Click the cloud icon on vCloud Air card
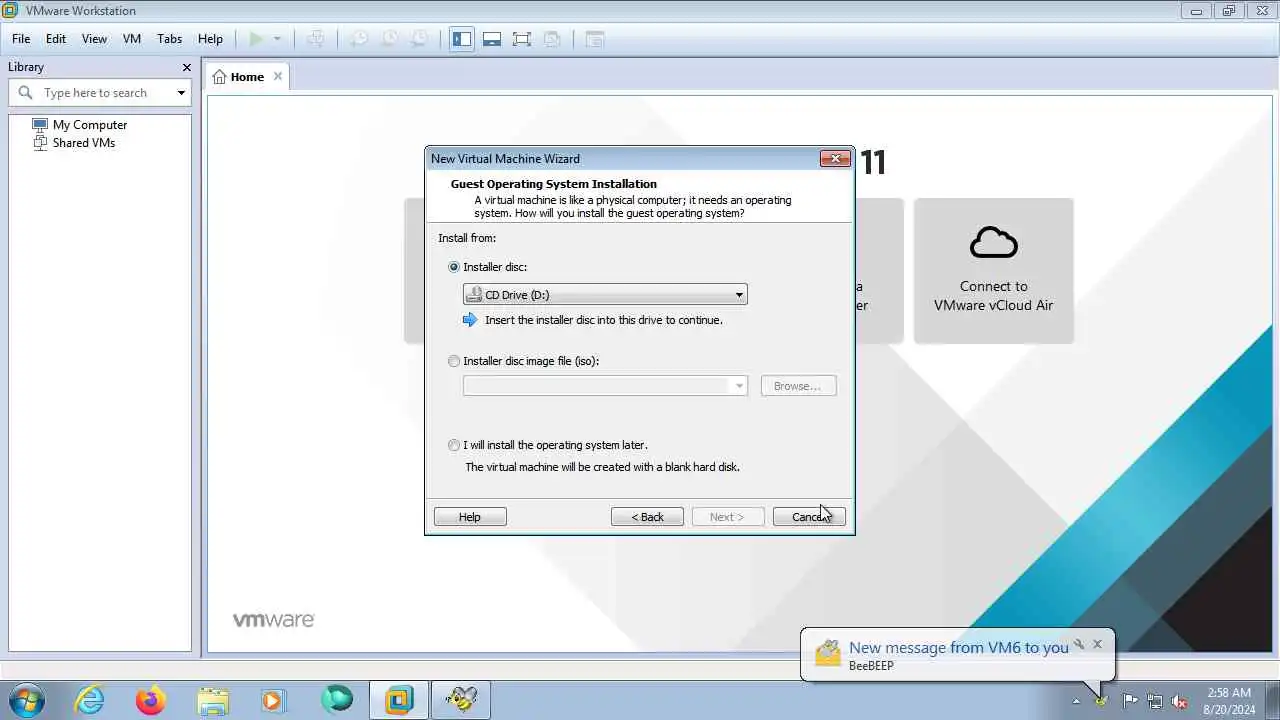This screenshot has height=720, width=1280. point(993,242)
